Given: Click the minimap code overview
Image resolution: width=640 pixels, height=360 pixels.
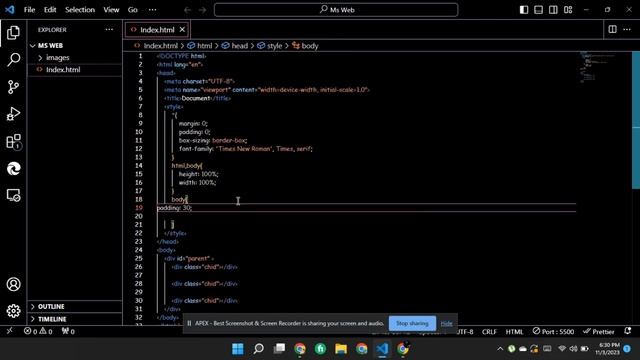Looking at the screenshot, I should [599, 67].
